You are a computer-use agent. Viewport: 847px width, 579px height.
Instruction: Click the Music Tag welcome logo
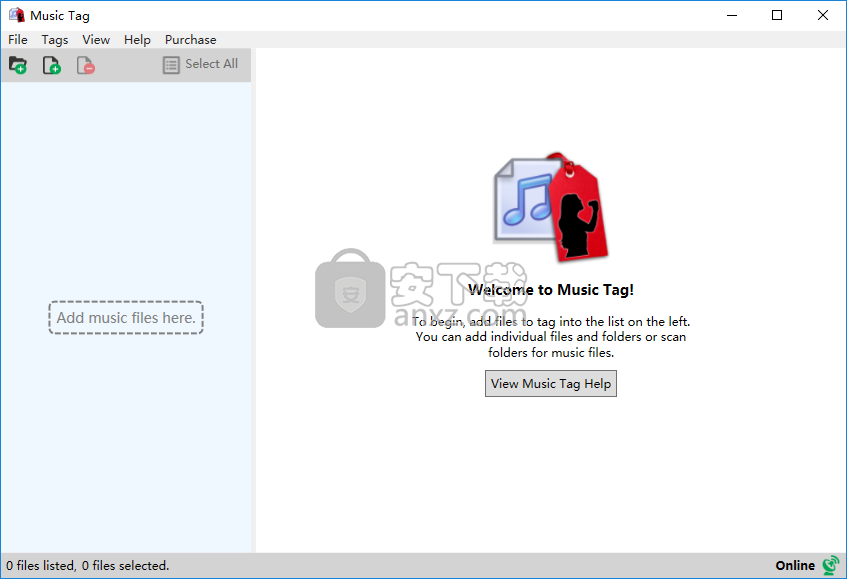pyautogui.click(x=551, y=207)
